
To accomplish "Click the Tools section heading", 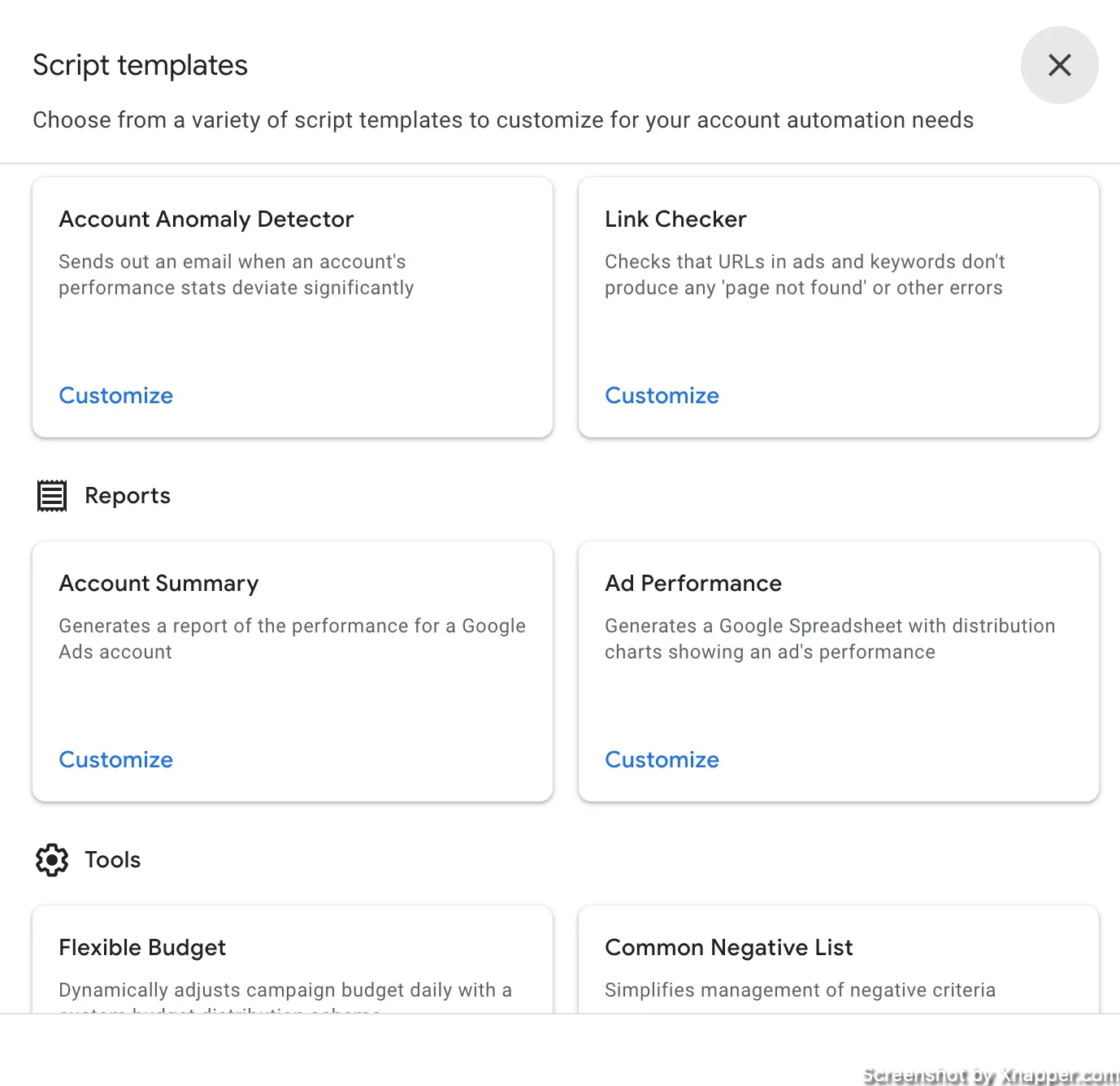I will (113, 860).
